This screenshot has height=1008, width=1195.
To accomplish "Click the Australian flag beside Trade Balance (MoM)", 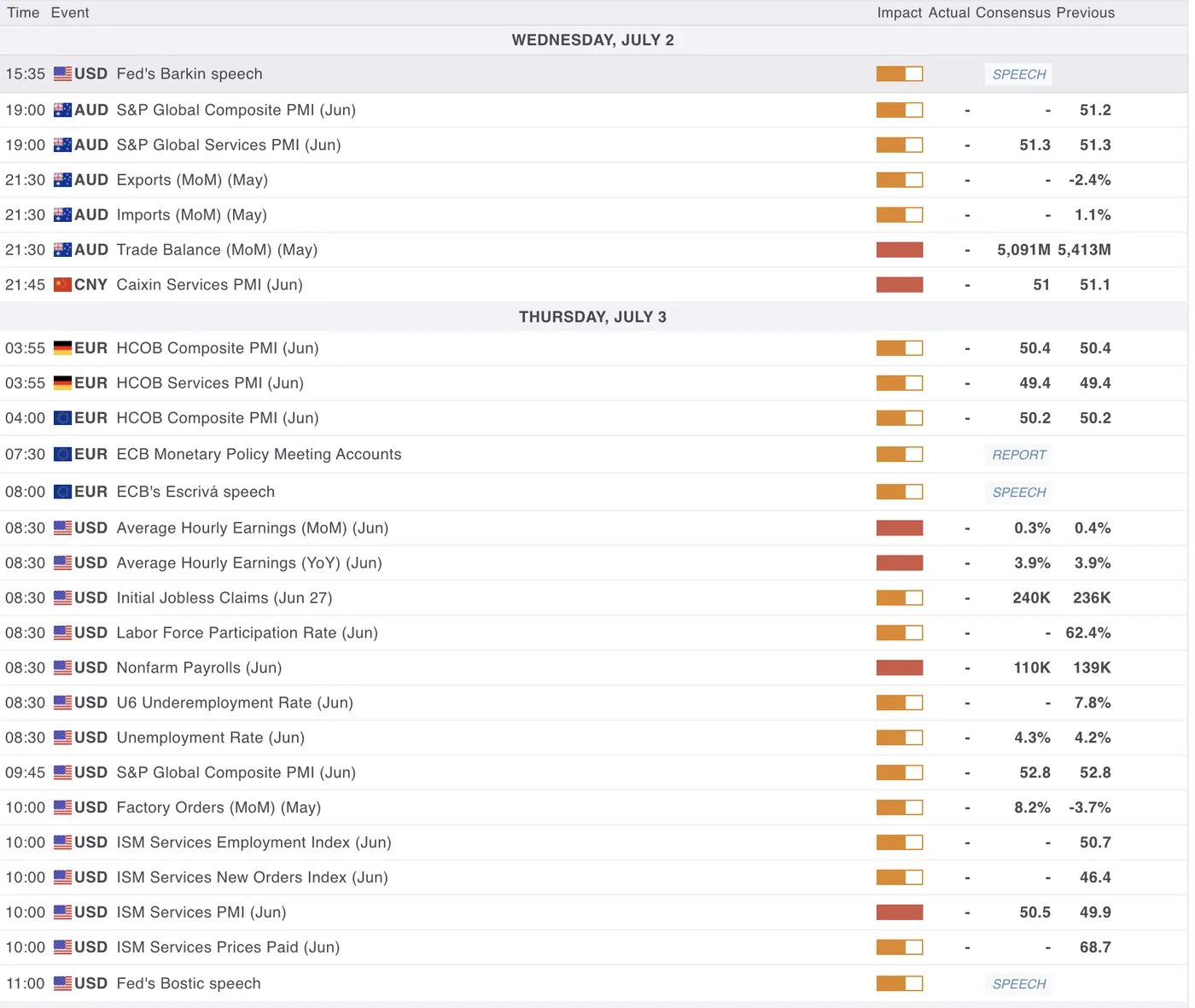I will (62, 250).
